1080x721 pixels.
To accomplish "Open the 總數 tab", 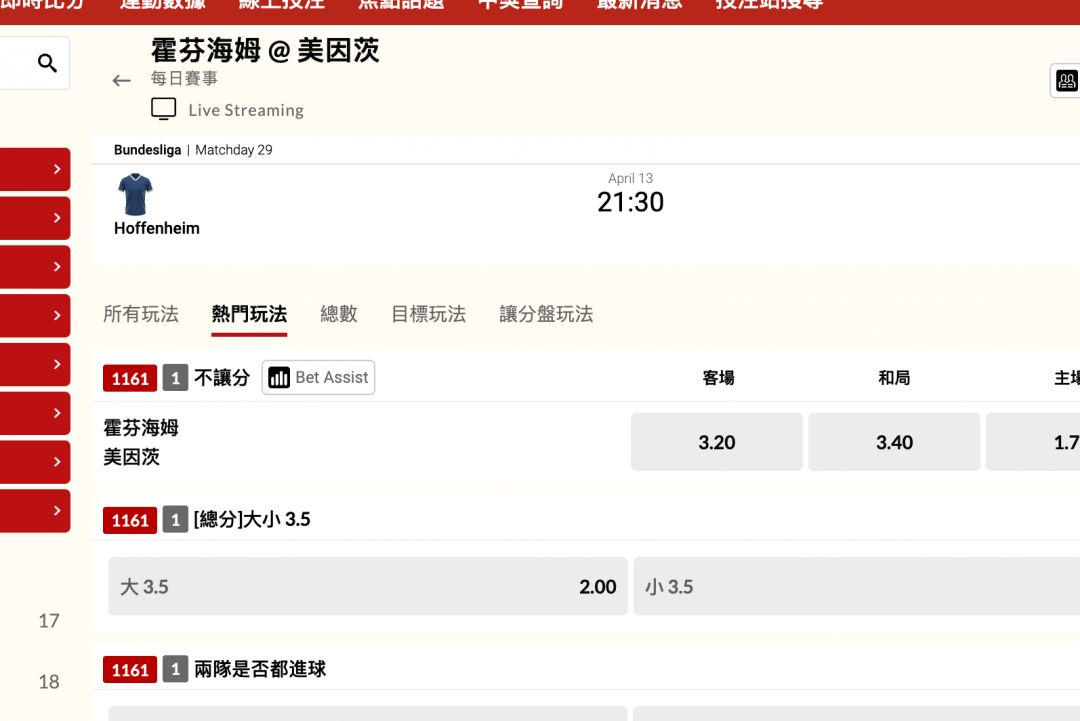I will [339, 314].
